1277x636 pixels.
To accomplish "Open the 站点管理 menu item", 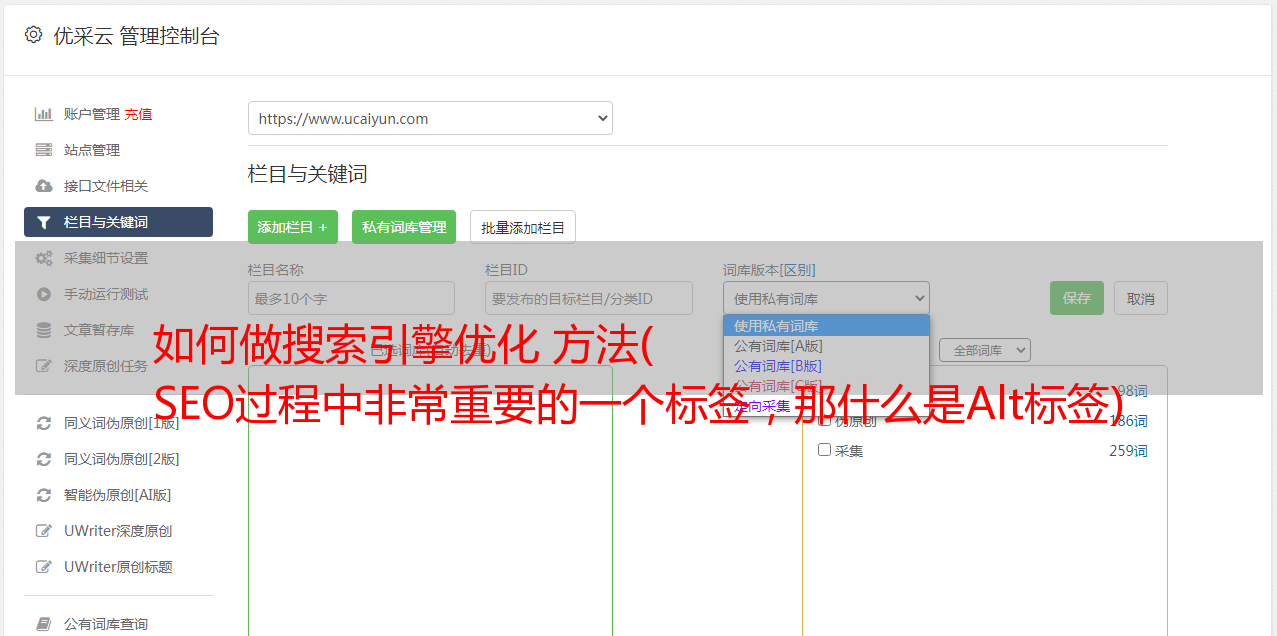I will (92, 150).
